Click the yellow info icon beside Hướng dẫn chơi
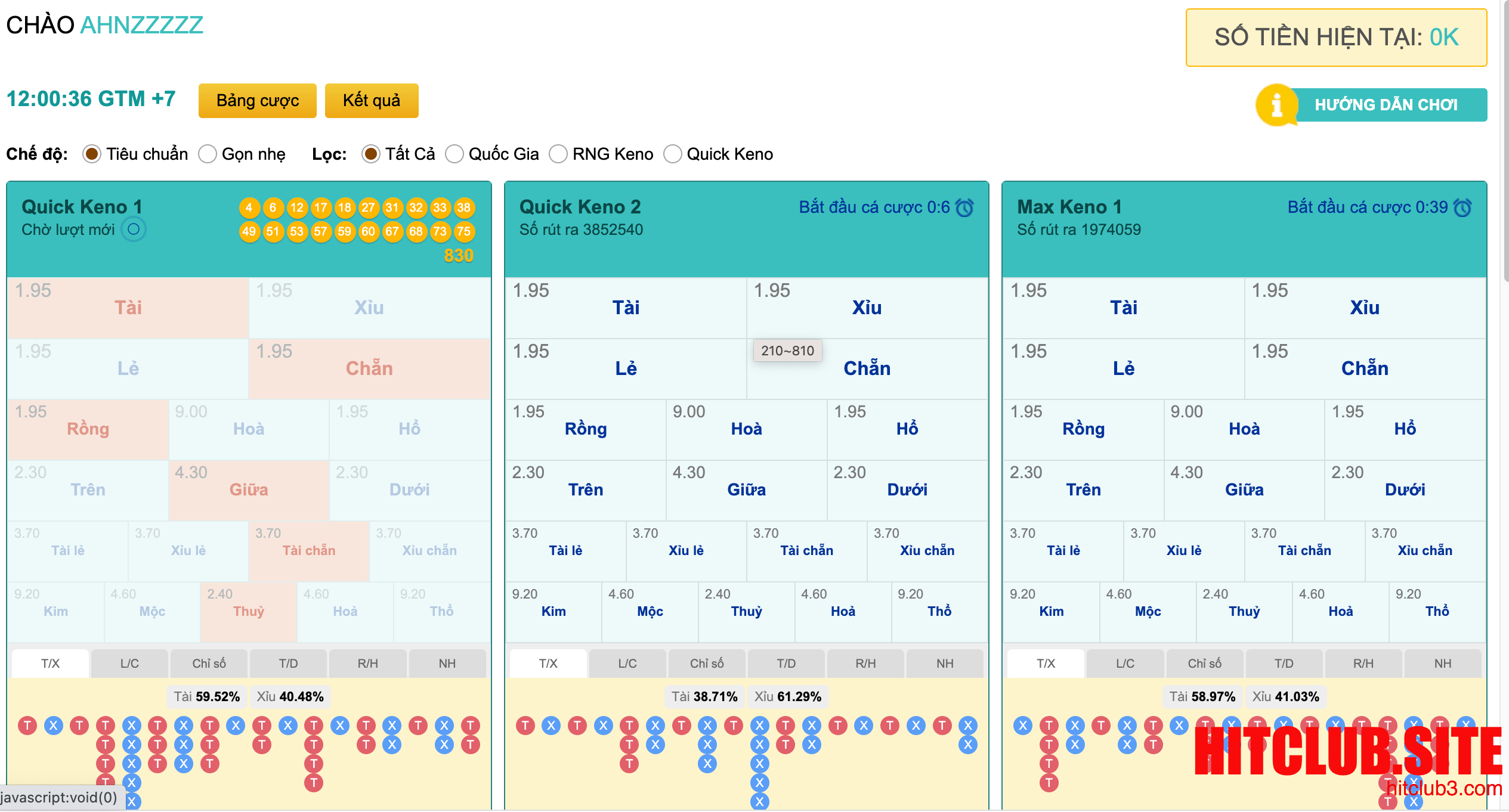1509x812 pixels. pos(1276,106)
